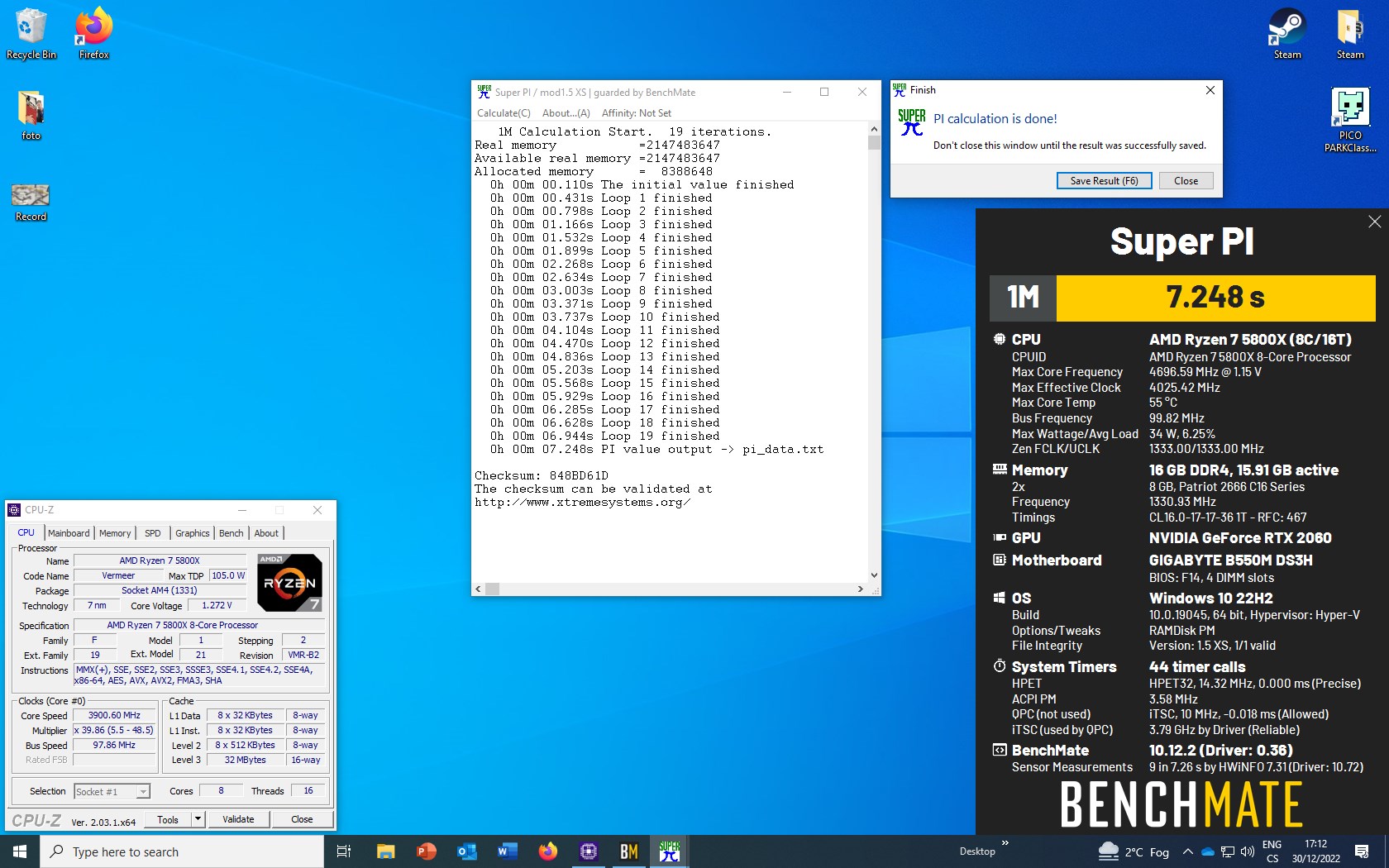Open the PICO PARKClassic desktop icon
This screenshot has width=1389, height=868.
click(x=1350, y=121)
